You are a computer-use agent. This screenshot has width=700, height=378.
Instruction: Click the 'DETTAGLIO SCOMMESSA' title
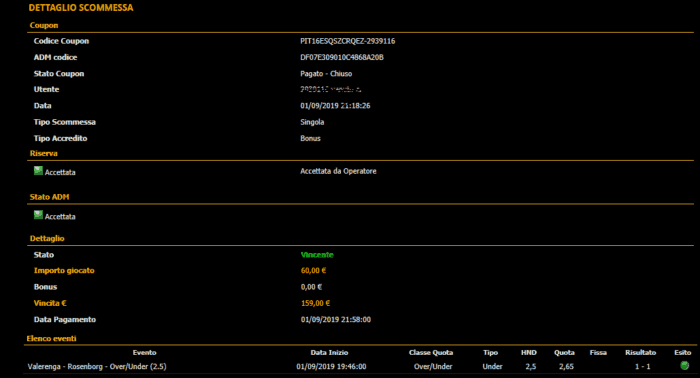coord(81,8)
